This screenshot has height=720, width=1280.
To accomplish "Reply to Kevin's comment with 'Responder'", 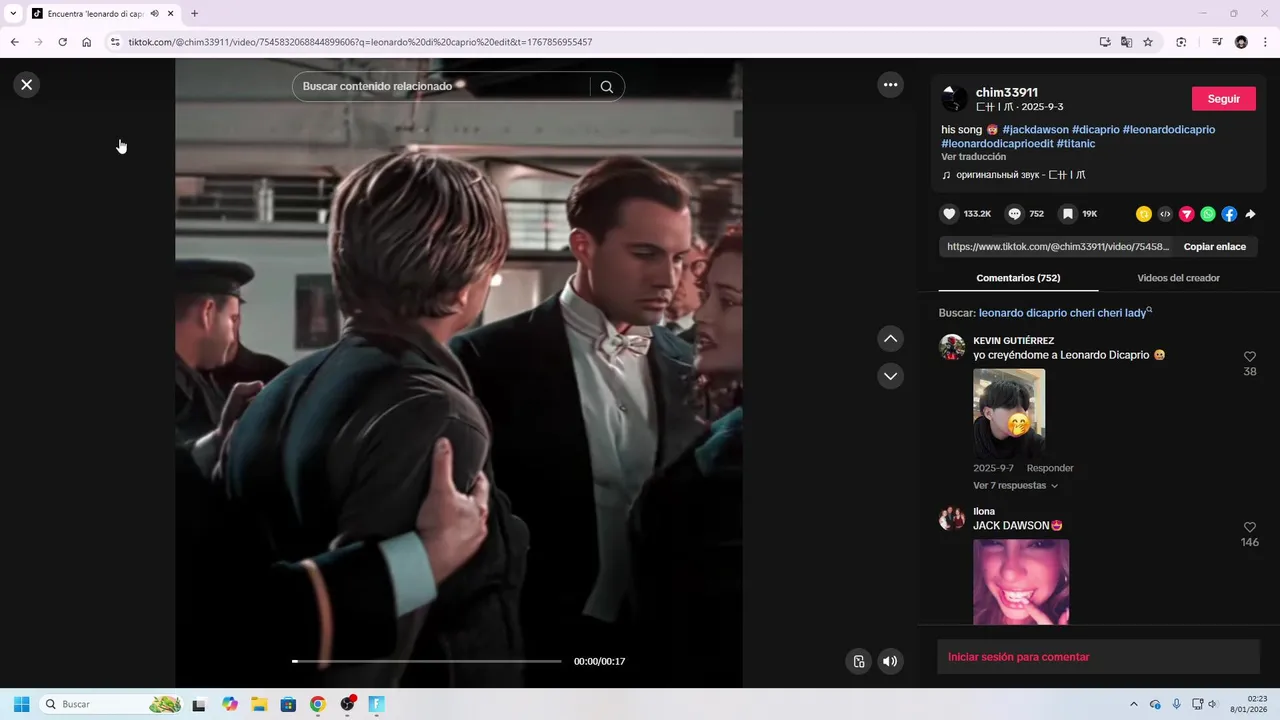I will tap(1050, 468).
